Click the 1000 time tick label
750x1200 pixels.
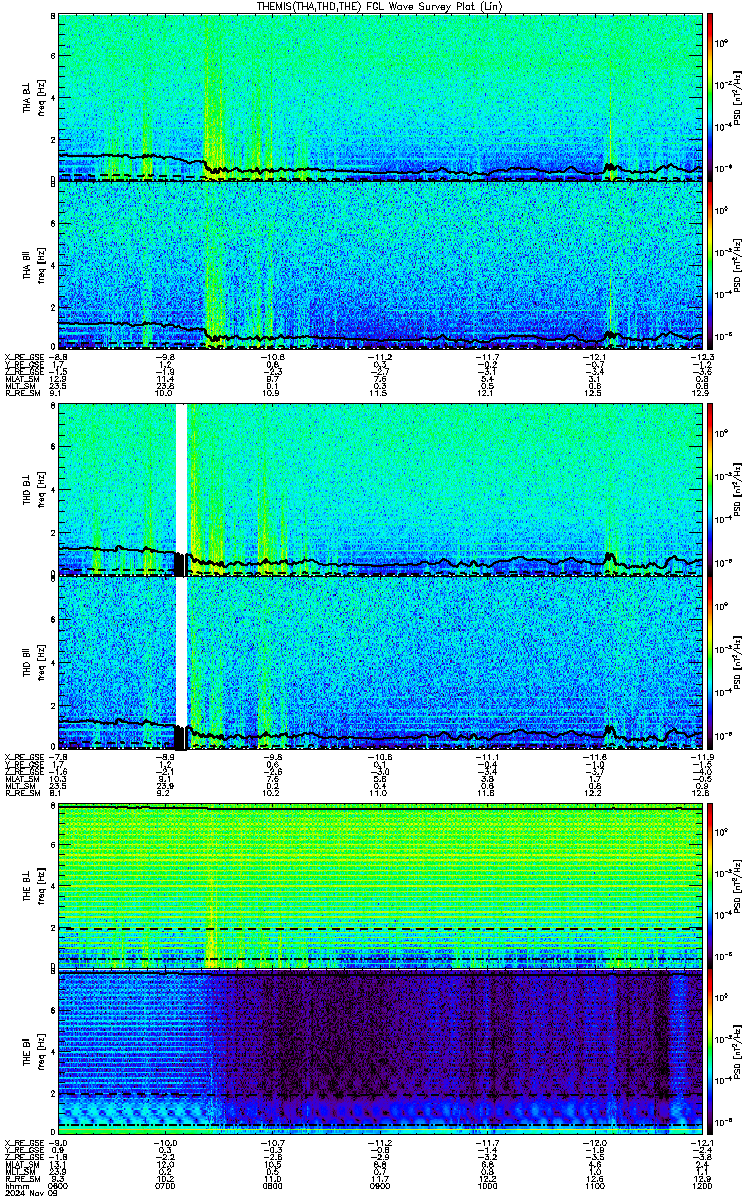487,1185
